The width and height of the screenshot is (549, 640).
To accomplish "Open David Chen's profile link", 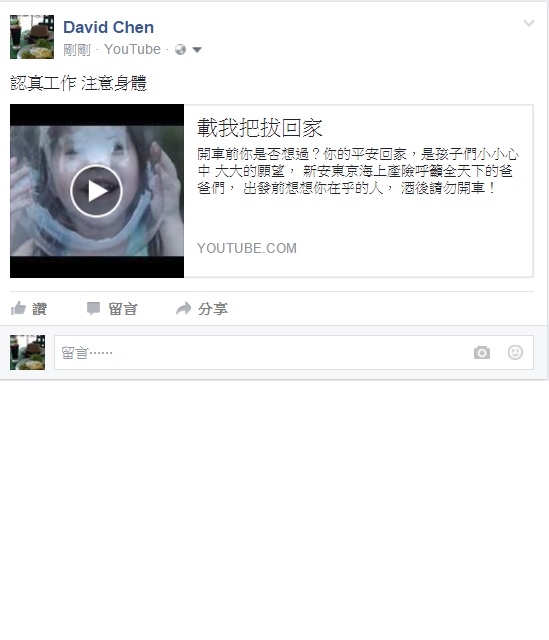I will click(109, 27).
